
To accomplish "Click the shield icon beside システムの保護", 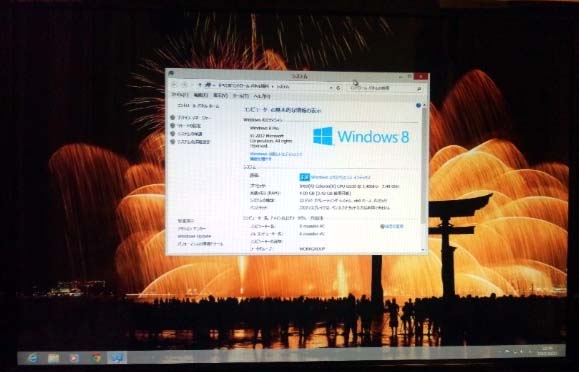I will [x=172, y=134].
